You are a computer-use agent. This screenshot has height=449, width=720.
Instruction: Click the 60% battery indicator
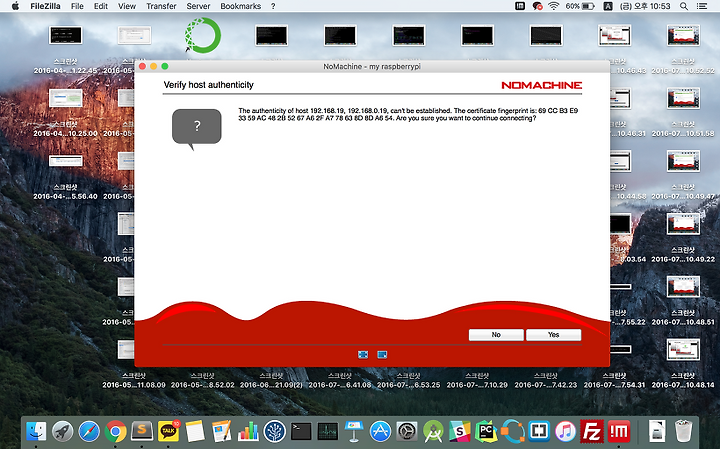tap(580, 6)
